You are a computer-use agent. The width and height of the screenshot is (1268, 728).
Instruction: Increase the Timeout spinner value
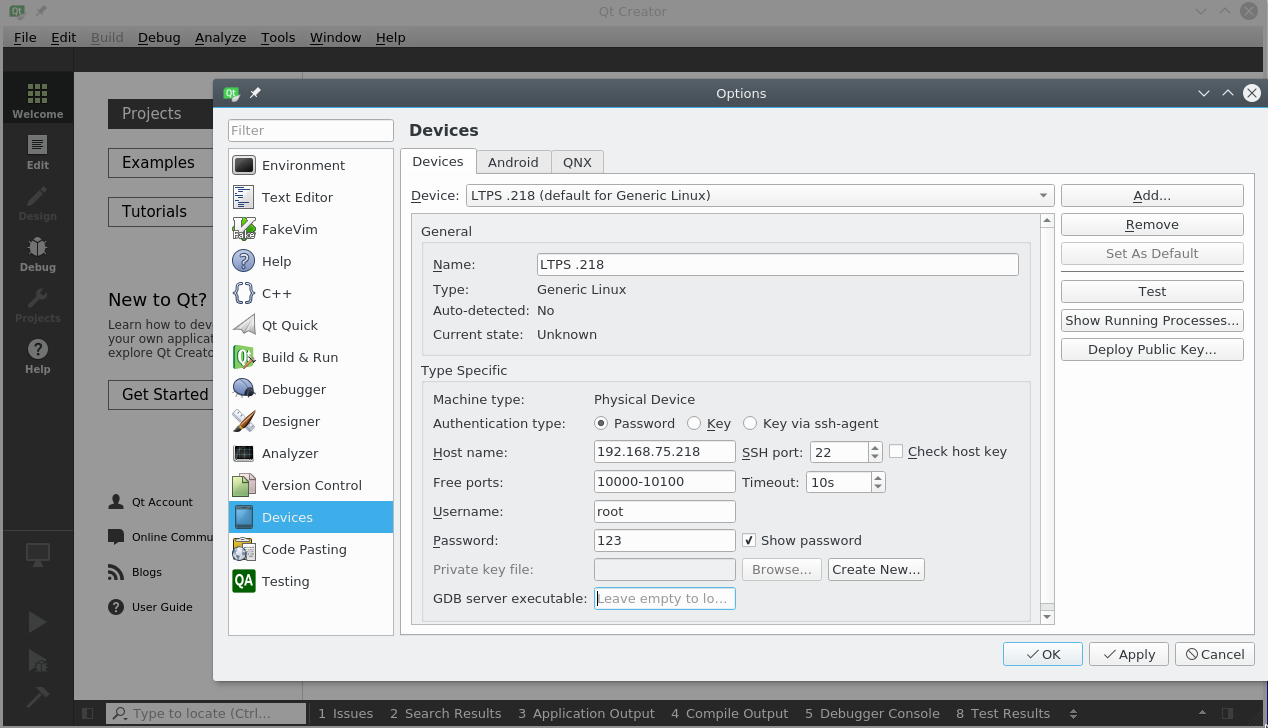(878, 477)
